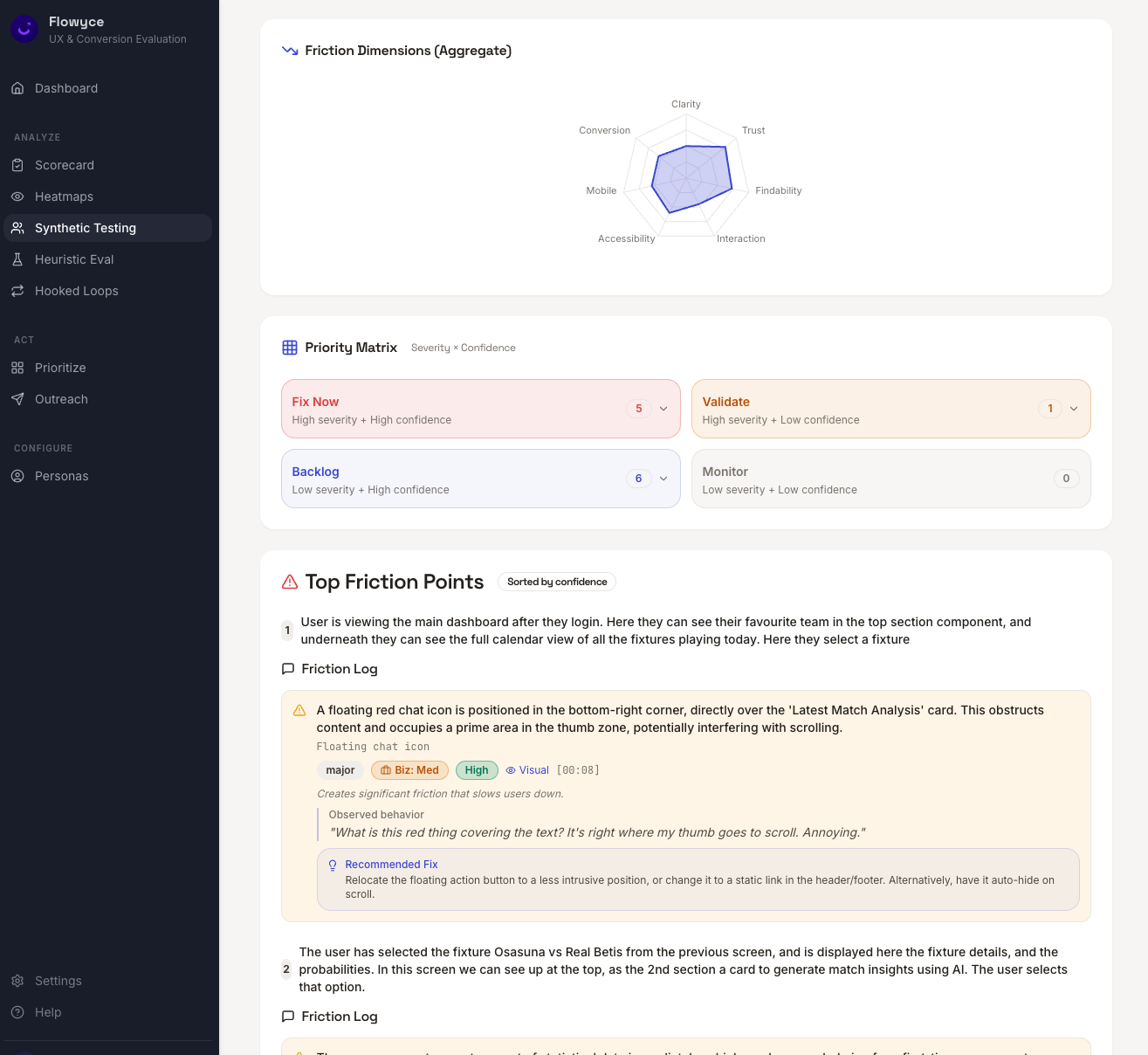Open Hooked Loops repeat icon
The image size is (1148, 1055).
click(17, 291)
